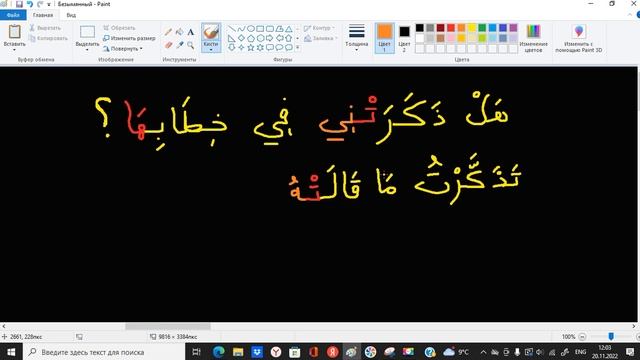Viewport: 640px width, 360px height.
Task: Switch to the Home ribbon tab
Action: pyautogui.click(x=43, y=15)
